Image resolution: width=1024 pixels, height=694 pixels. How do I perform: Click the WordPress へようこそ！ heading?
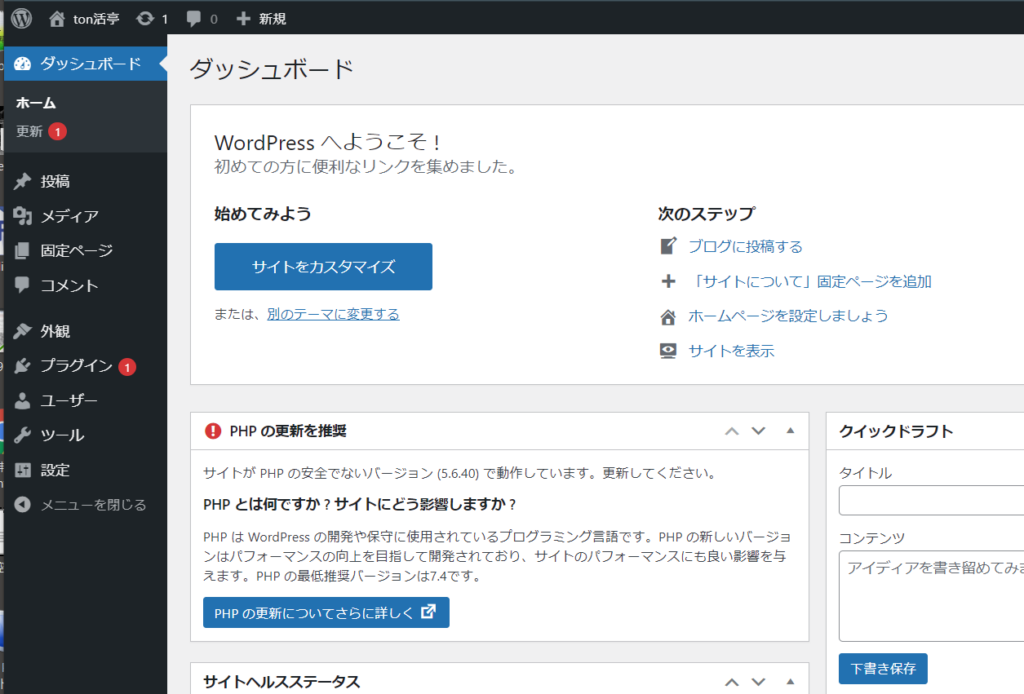coord(328,142)
